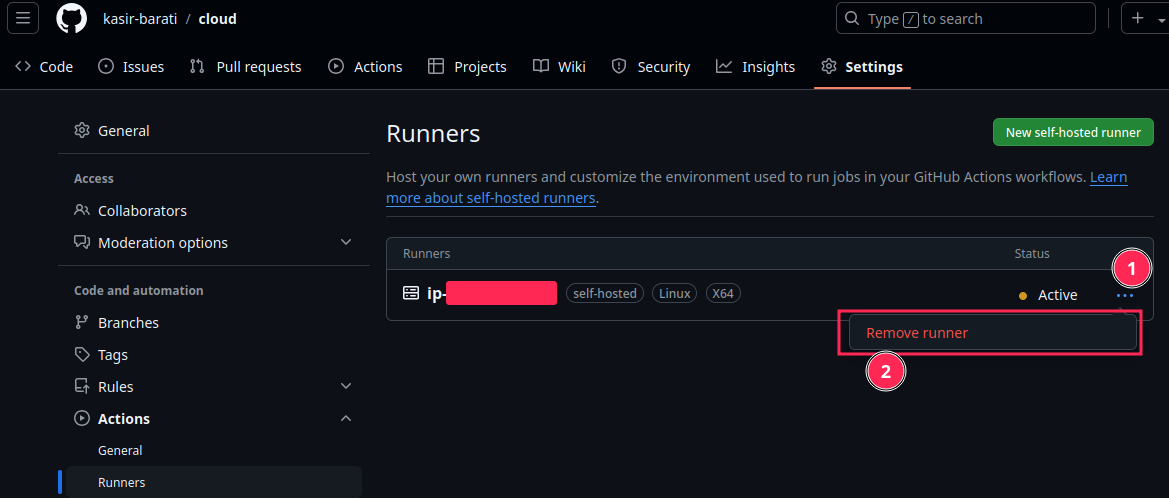Click the Rules icon in sidebar
The width and height of the screenshot is (1169, 498).
click(x=82, y=386)
